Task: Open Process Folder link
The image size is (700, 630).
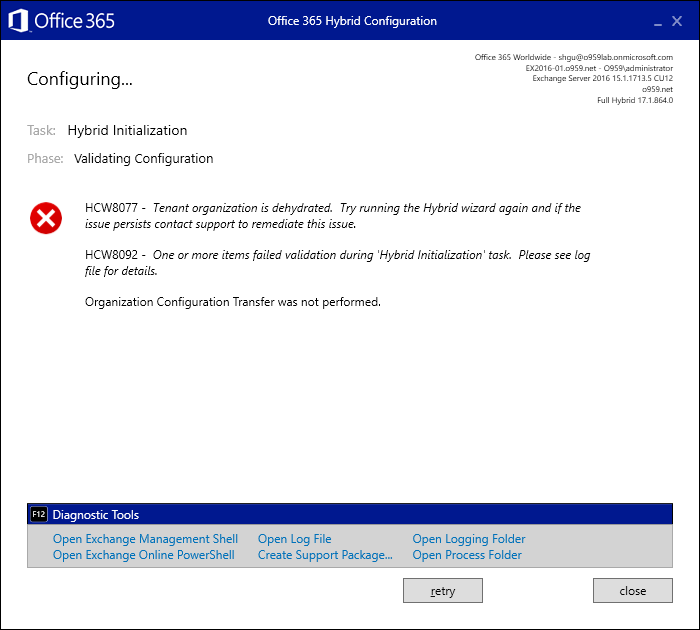Action: pos(467,555)
